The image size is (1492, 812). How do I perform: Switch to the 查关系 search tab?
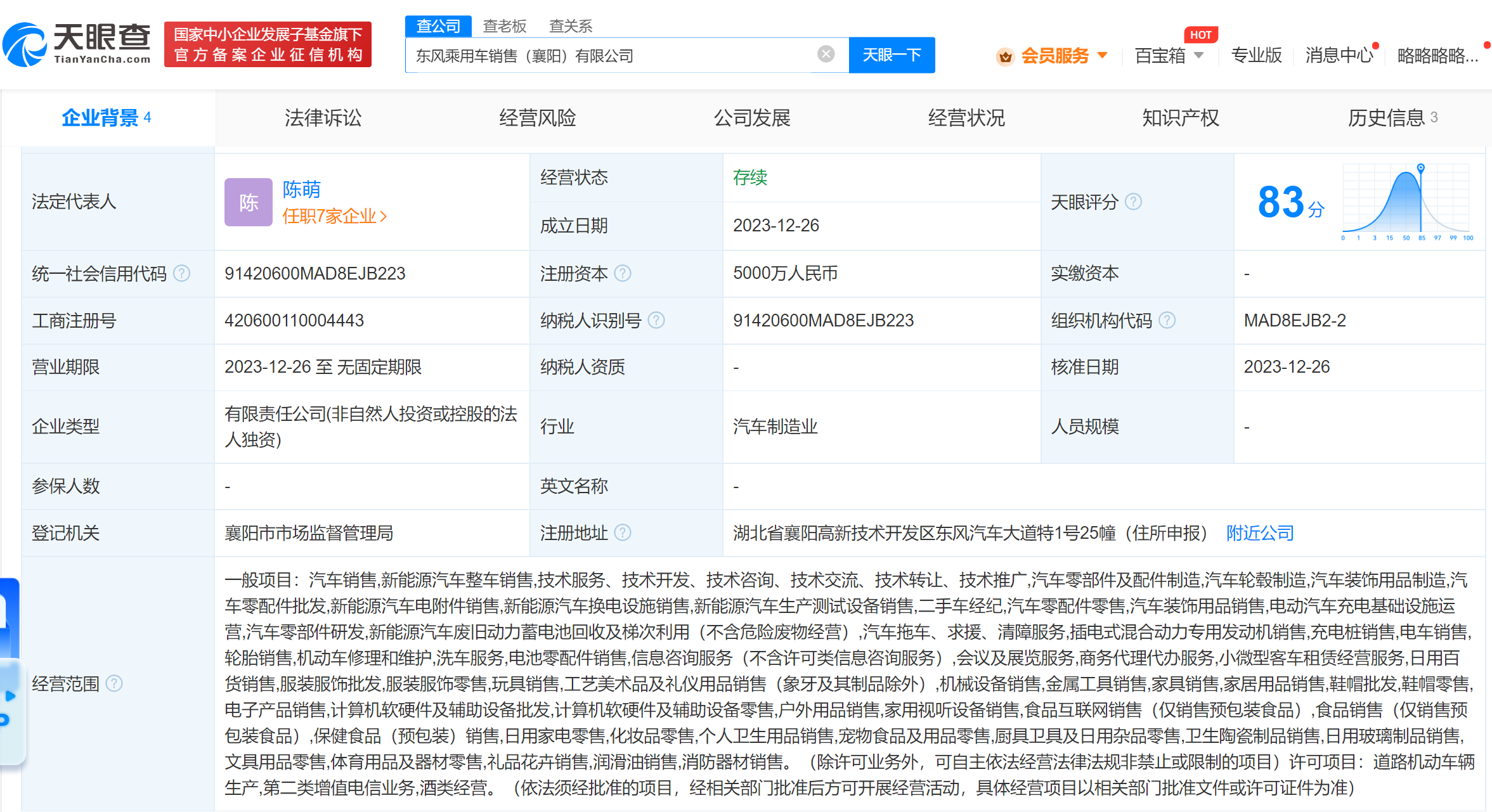coord(571,26)
